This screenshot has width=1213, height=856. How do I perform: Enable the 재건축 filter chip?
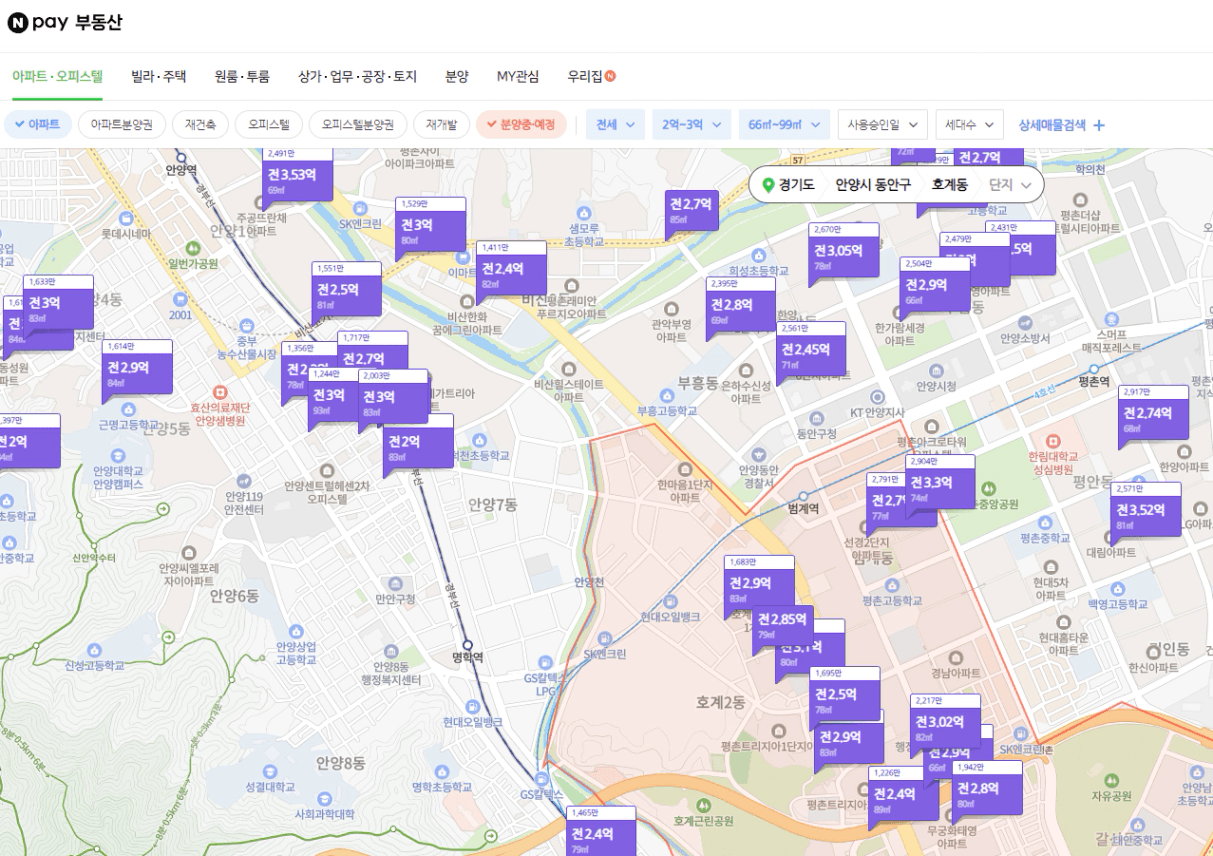point(200,125)
